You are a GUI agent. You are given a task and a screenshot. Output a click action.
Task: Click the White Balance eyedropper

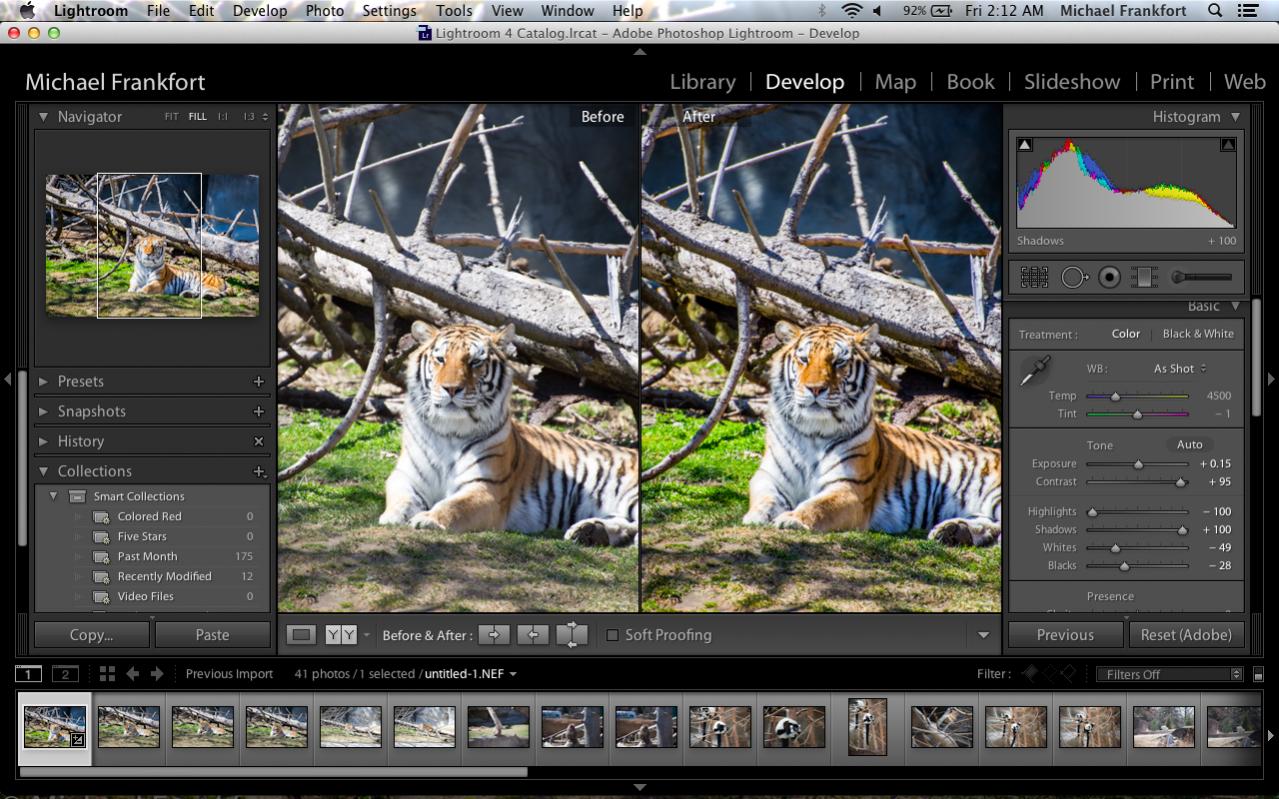1034,371
